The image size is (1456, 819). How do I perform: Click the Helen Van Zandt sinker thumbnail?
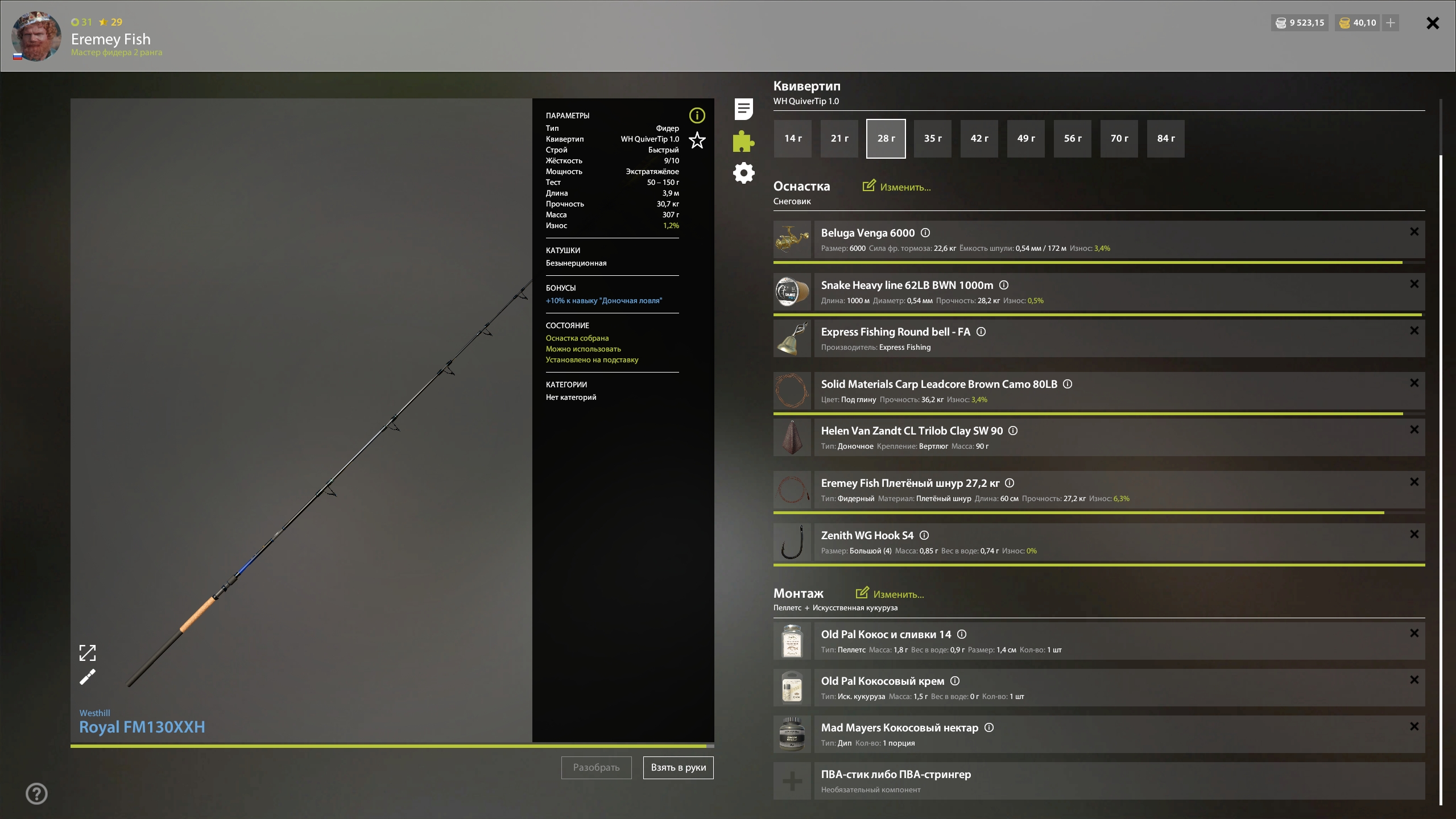(792, 437)
